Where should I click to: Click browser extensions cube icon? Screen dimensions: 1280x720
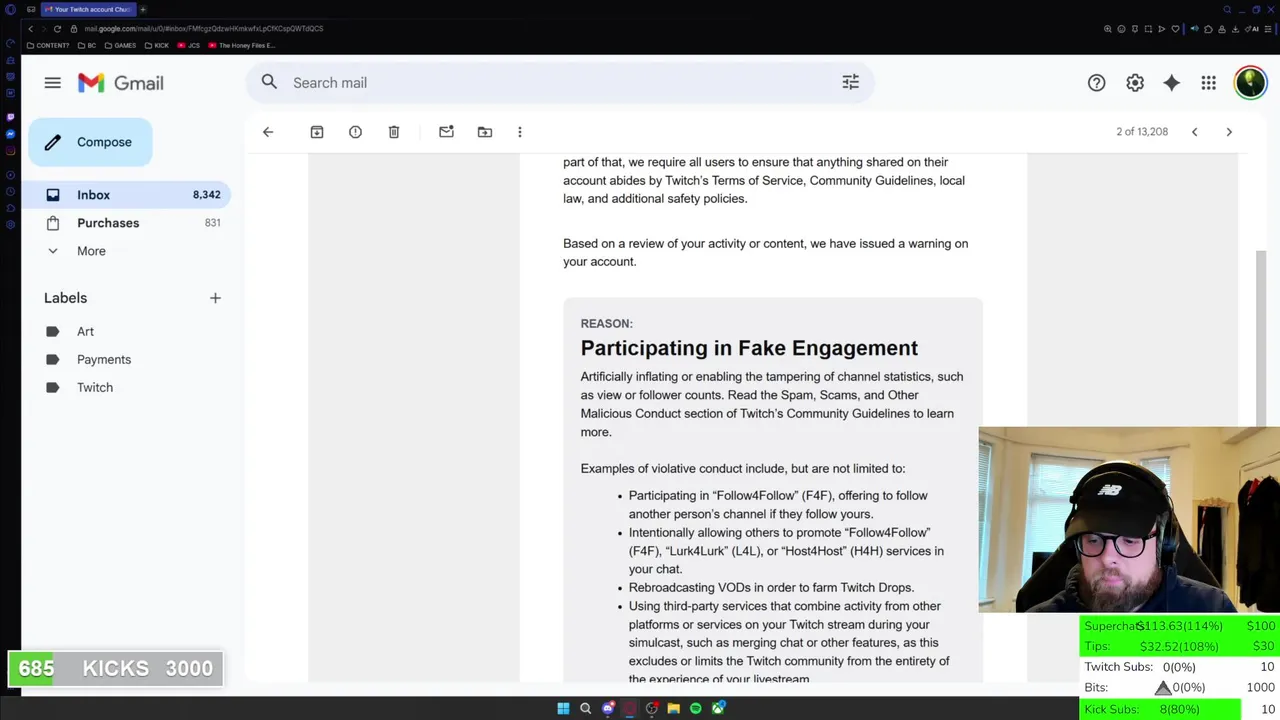click(x=1208, y=29)
